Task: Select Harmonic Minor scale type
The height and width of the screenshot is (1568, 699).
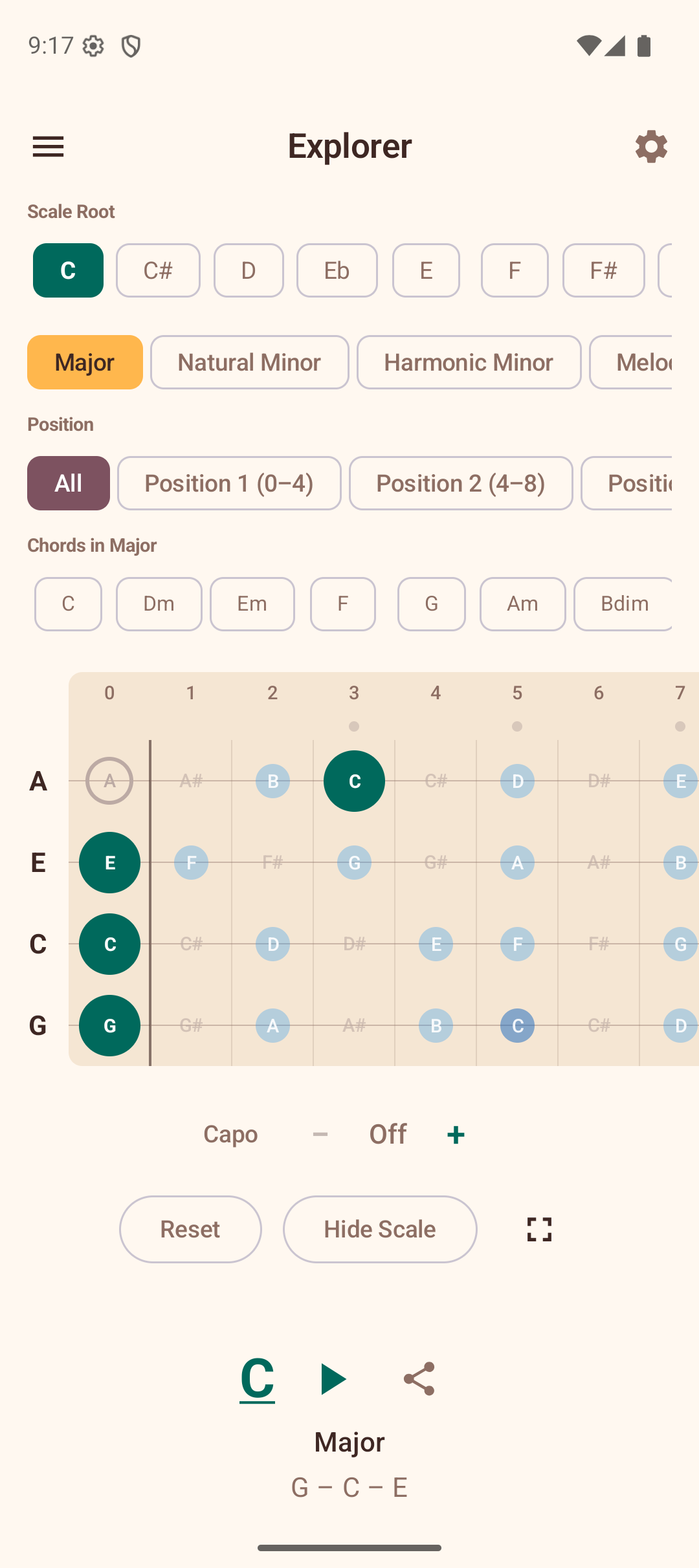Action: click(x=469, y=362)
